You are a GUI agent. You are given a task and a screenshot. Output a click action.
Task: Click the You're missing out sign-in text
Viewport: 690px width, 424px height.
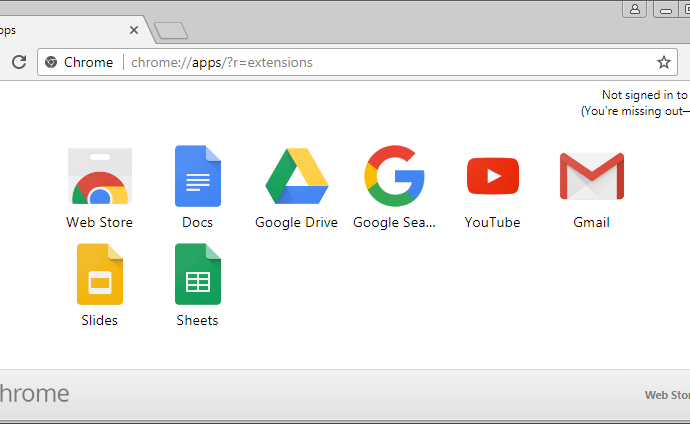click(x=635, y=111)
